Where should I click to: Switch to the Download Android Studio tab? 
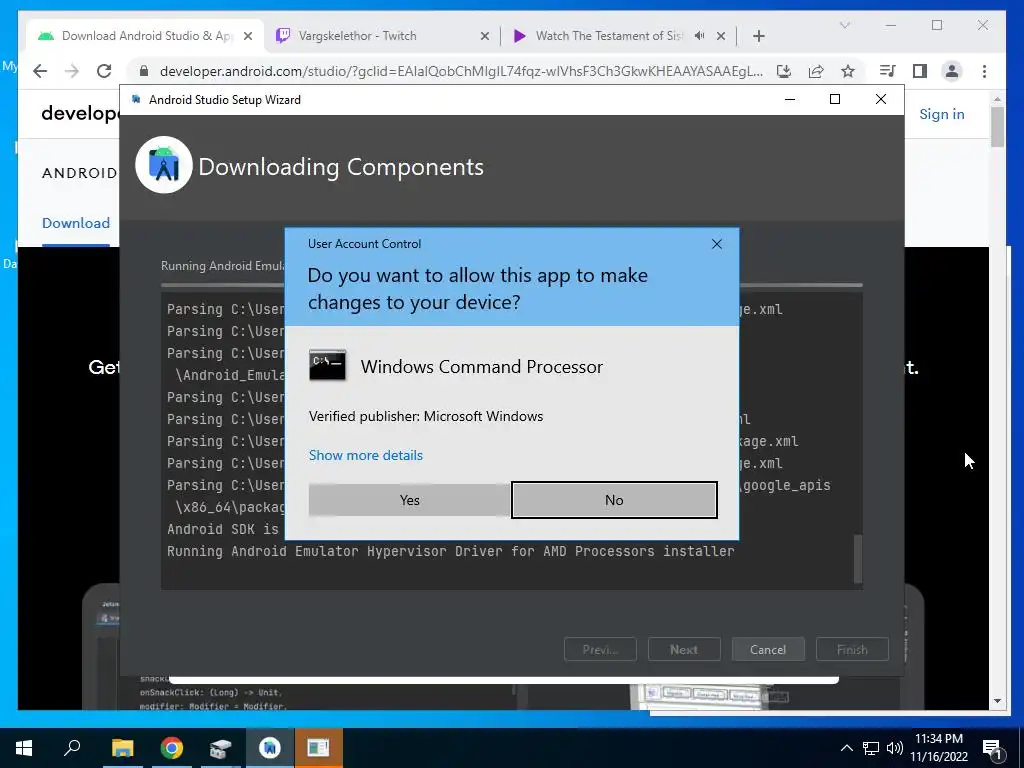click(146, 36)
